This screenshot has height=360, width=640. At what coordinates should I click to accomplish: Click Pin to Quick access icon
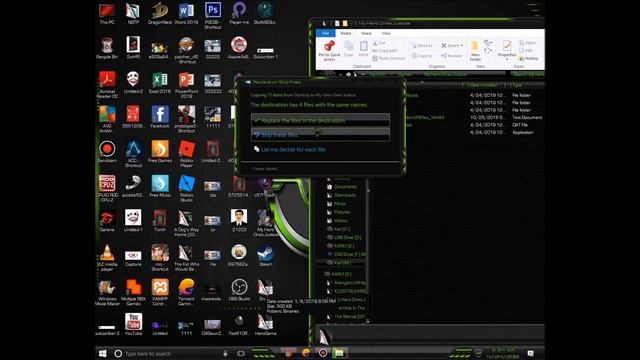[x=329, y=51]
